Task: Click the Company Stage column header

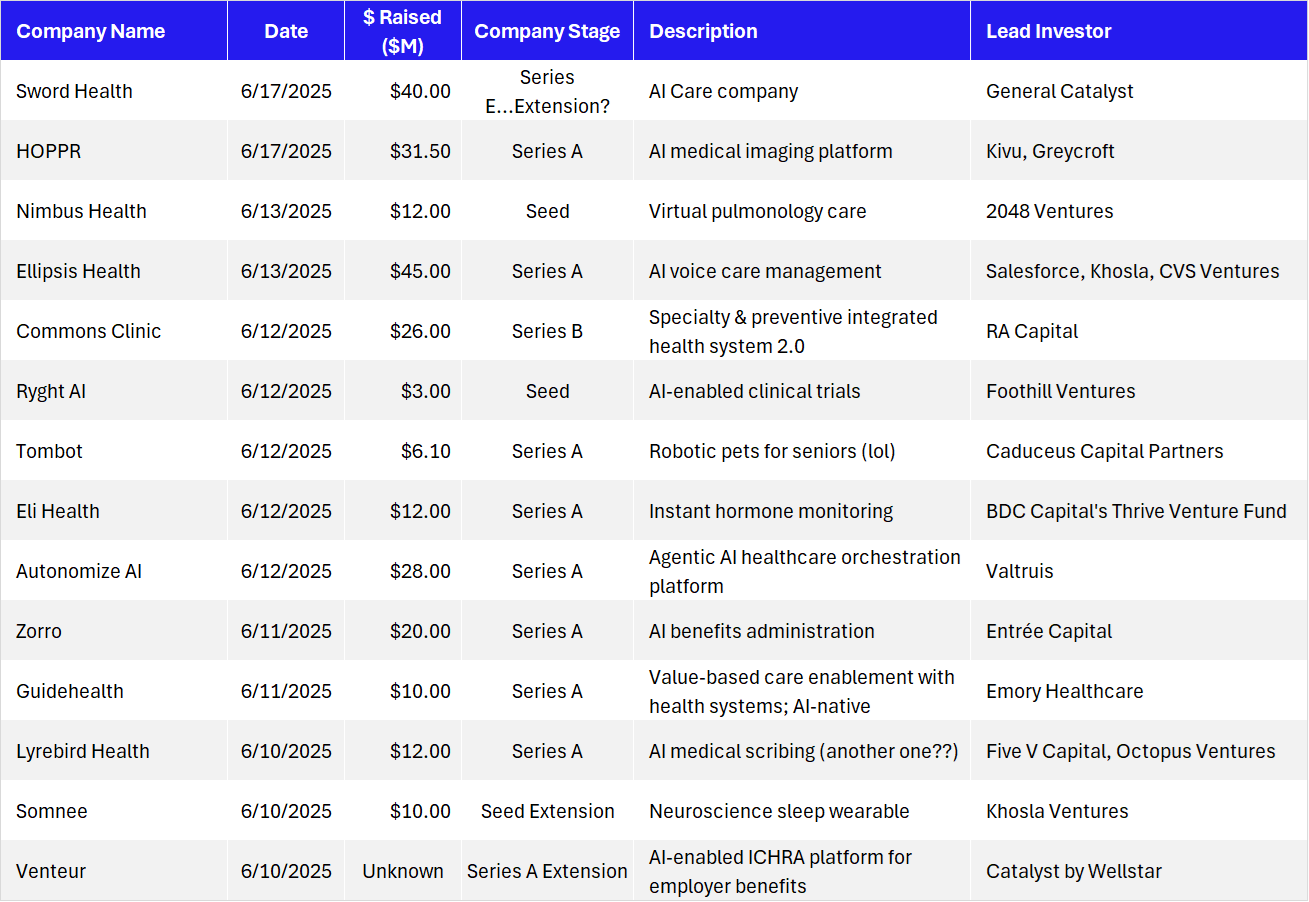Action: point(547,31)
